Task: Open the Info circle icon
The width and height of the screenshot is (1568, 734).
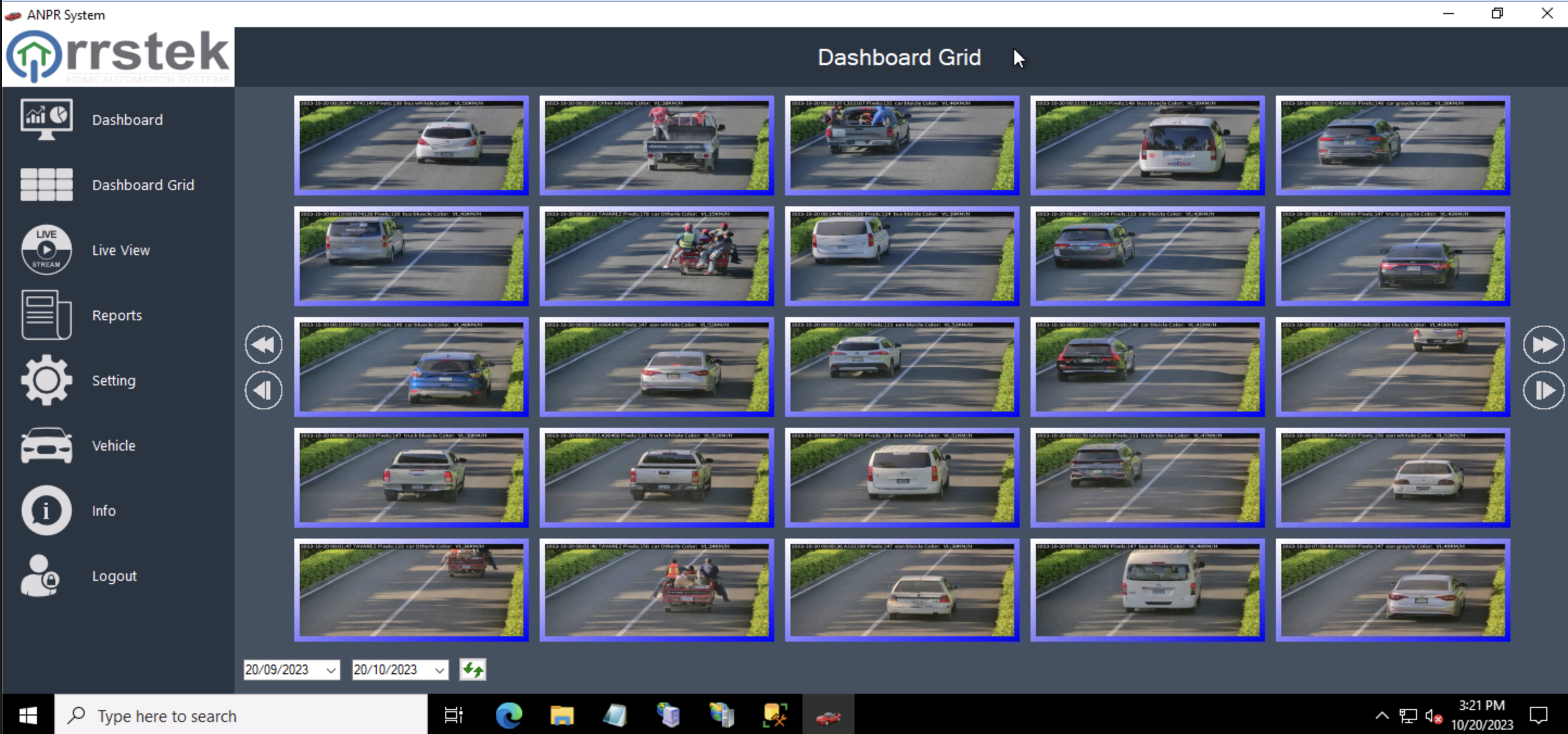Action: tap(46, 510)
